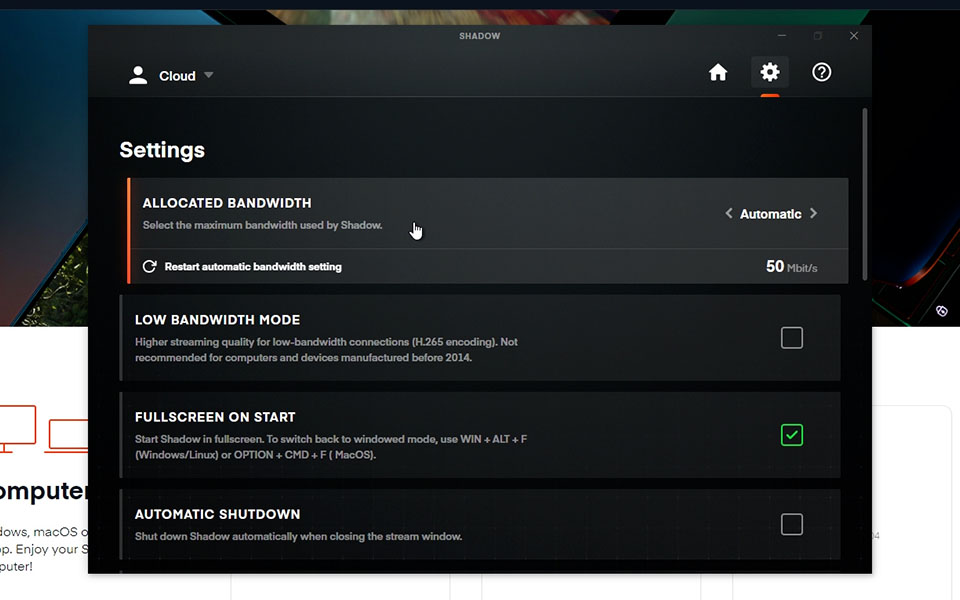This screenshot has width=960, height=600.
Task: Enable the Low Bandwidth Mode checkbox
Action: pyautogui.click(x=792, y=337)
